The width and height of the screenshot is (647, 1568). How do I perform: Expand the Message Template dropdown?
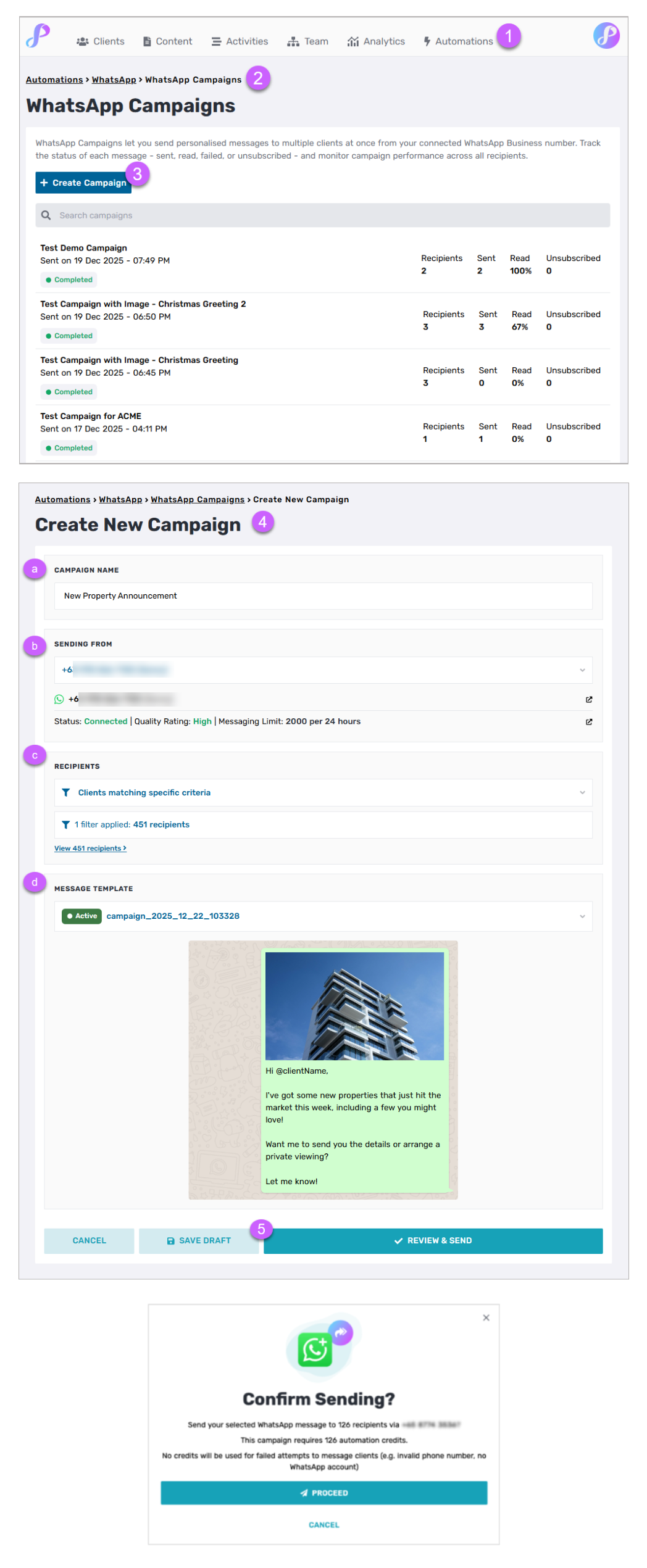pos(582,916)
